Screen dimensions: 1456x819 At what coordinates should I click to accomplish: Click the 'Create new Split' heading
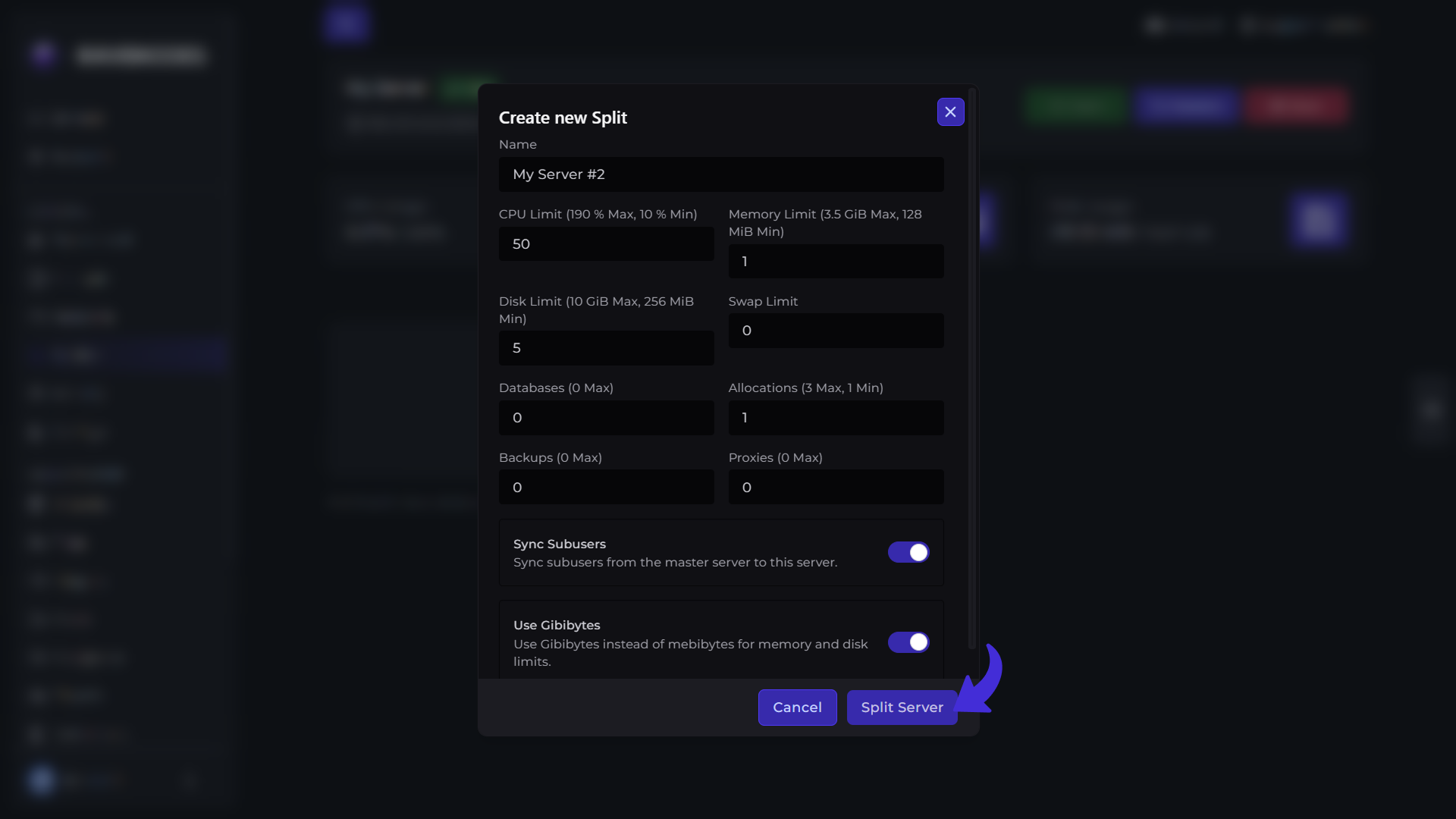tap(563, 118)
